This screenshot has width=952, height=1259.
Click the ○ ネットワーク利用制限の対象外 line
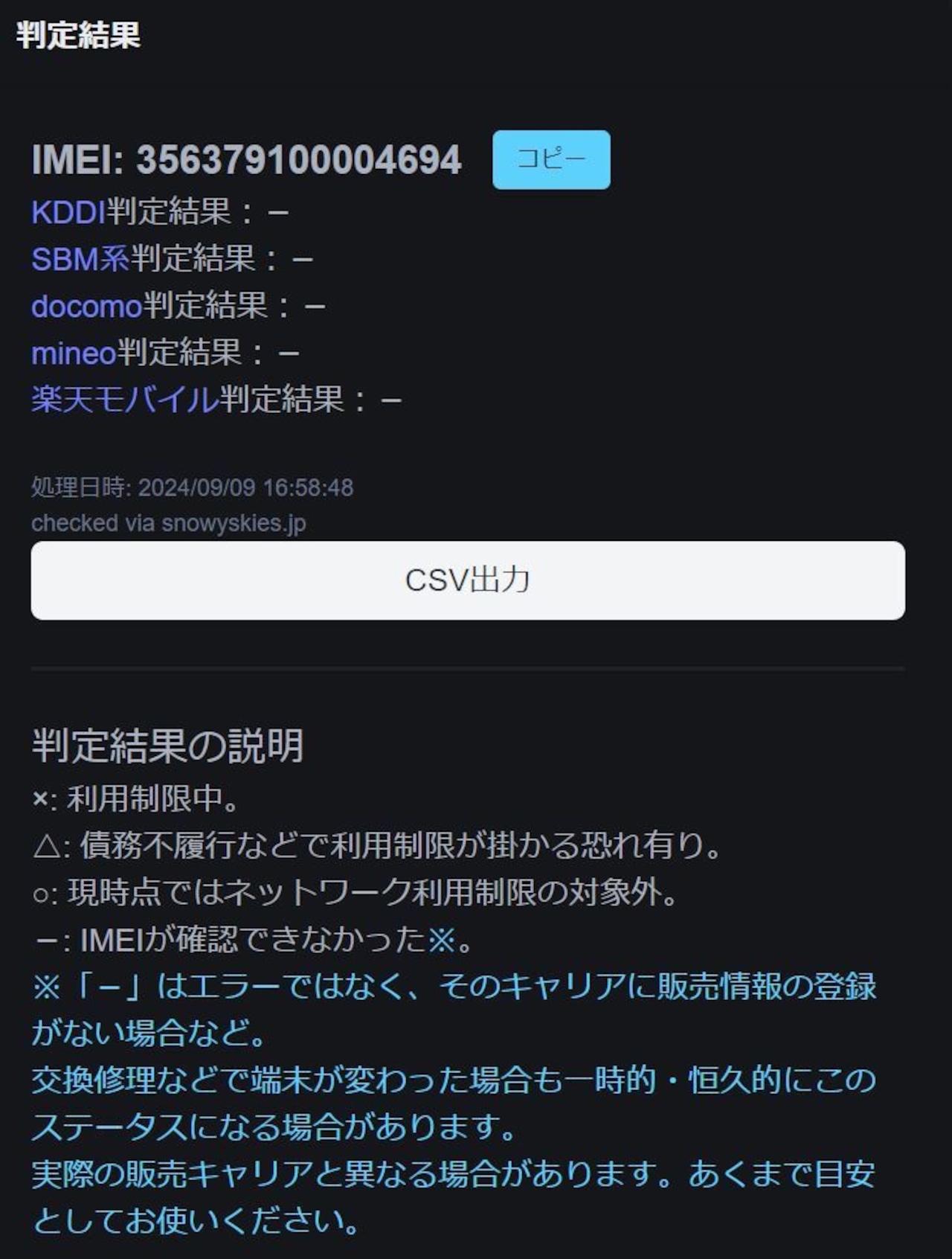point(355,892)
